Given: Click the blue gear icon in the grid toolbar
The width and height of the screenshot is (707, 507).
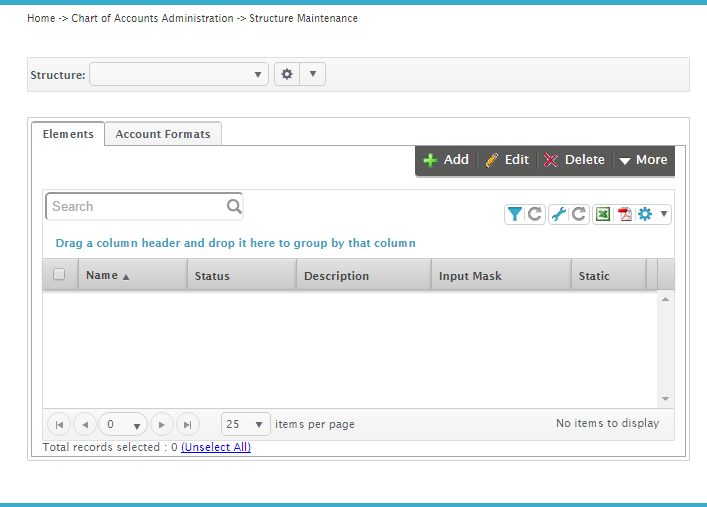Looking at the screenshot, I should pos(645,214).
